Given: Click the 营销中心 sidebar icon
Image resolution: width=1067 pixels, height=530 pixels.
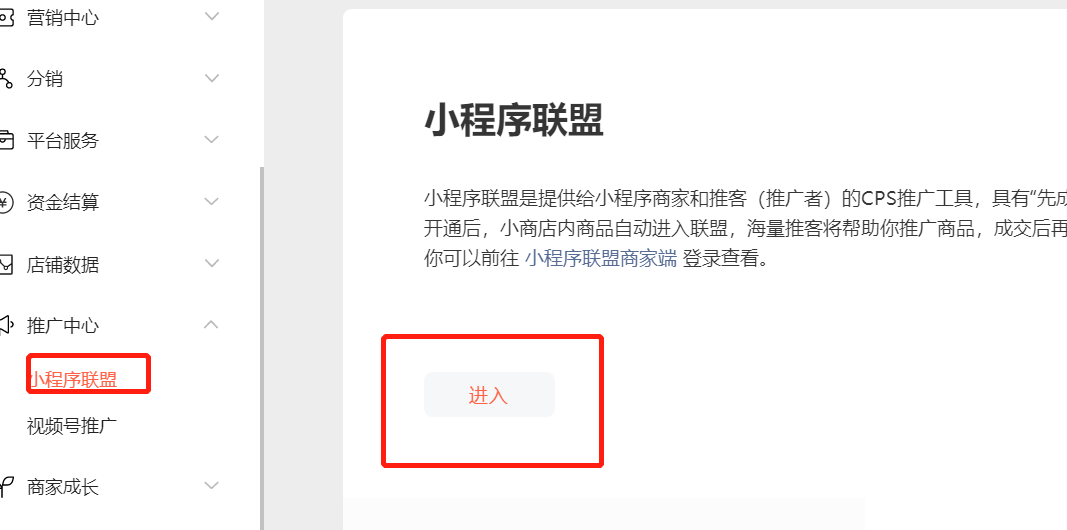Looking at the screenshot, I should pos(5,17).
